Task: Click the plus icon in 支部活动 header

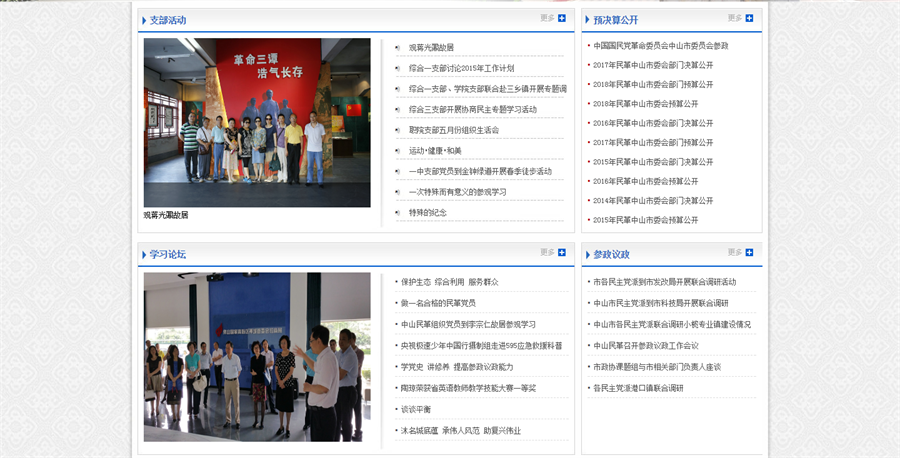Action: 561,18
